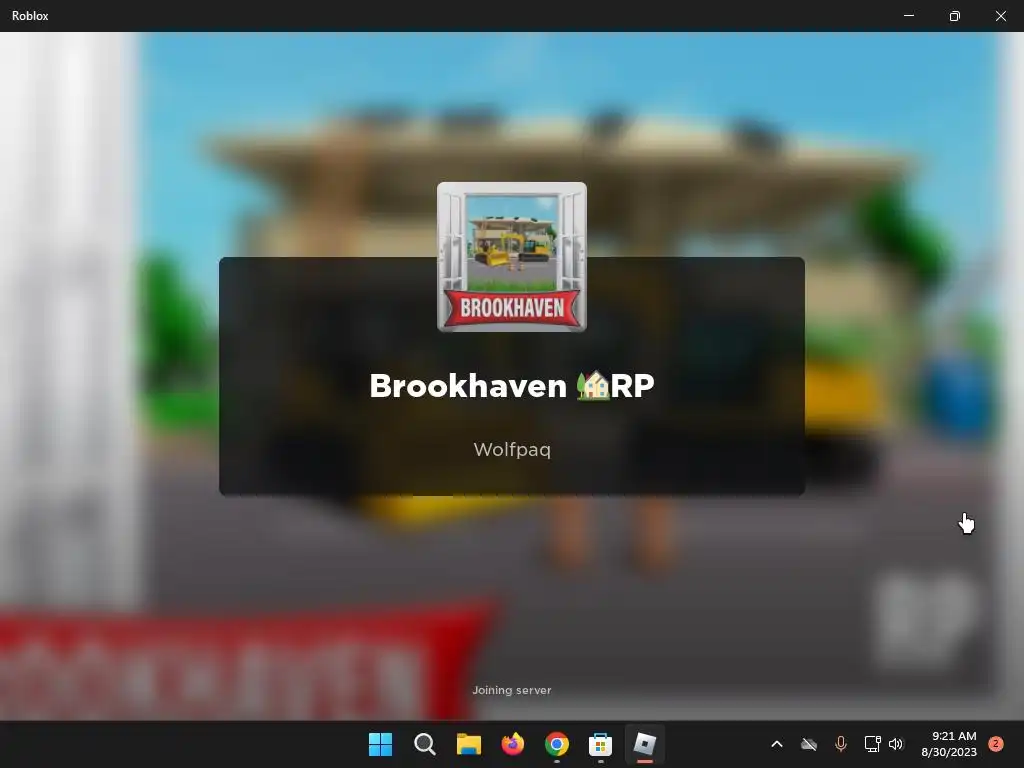Open Microsoft Store from the taskbar
1024x768 pixels.
coord(600,744)
